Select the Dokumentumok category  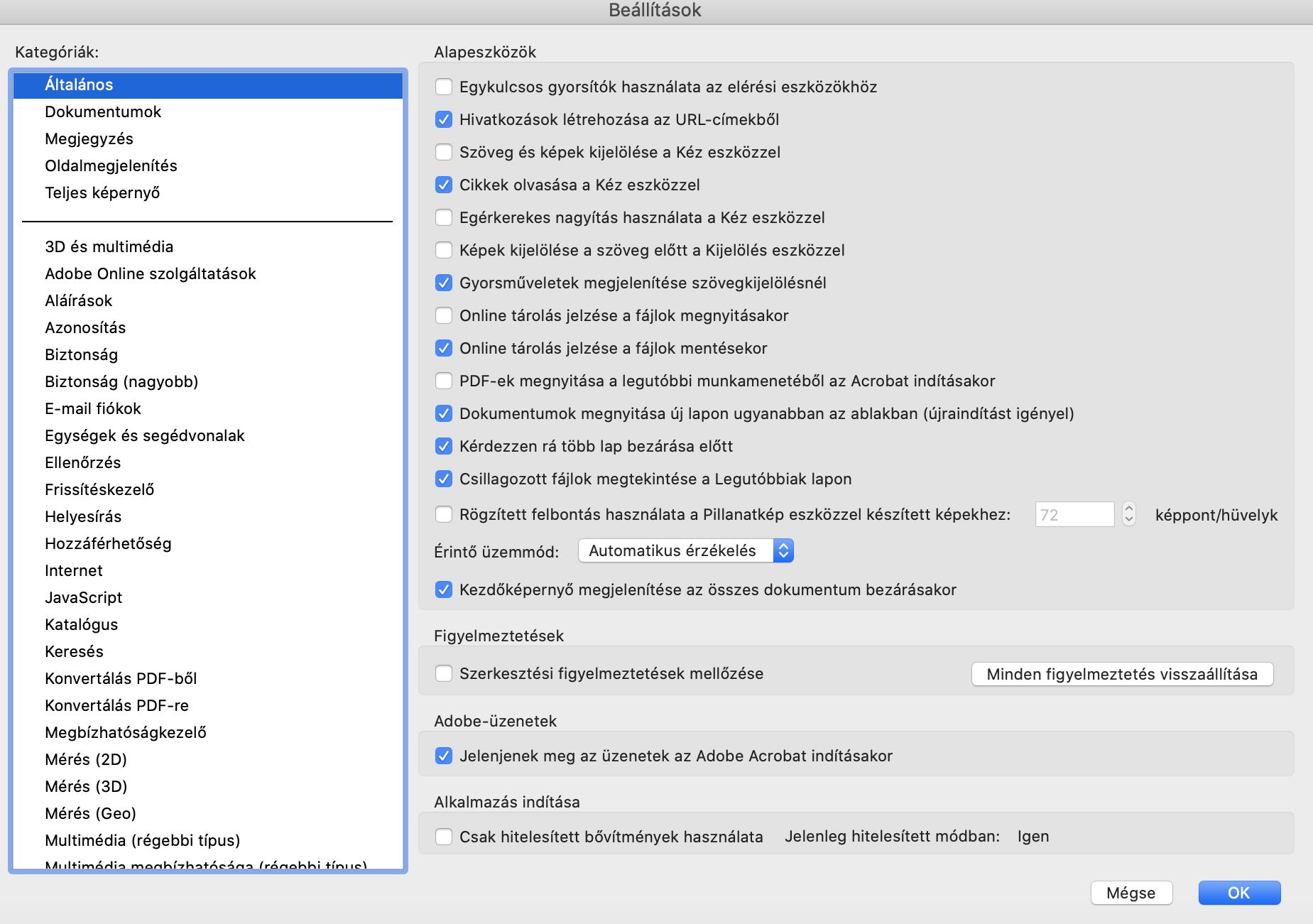(102, 112)
